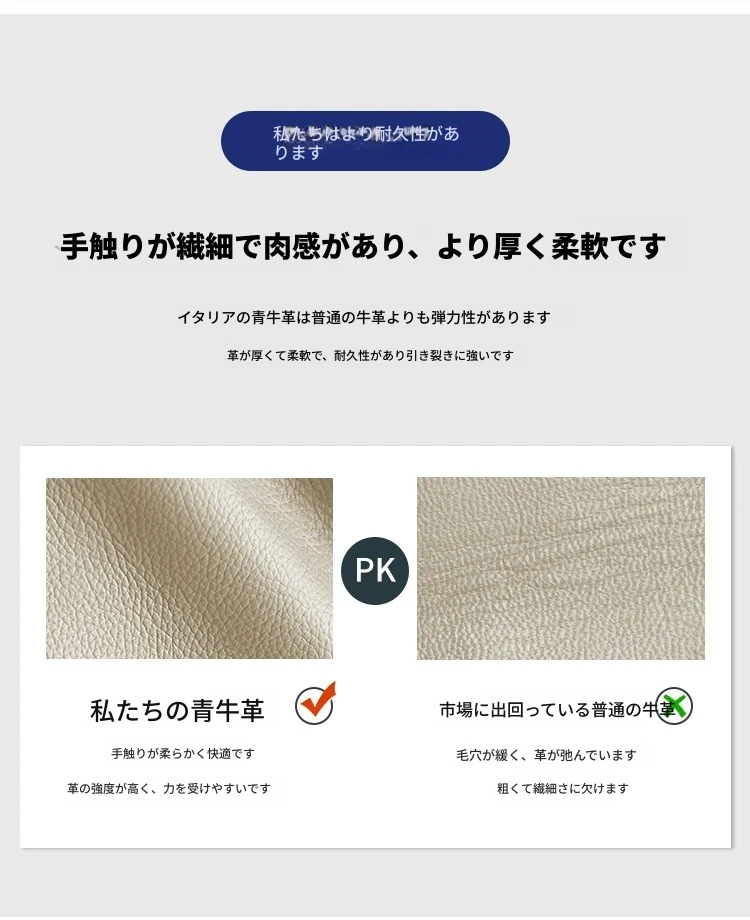750x920 pixels.
Task: Click the text 手触りが柔らかく快適です
Action: click(183, 753)
